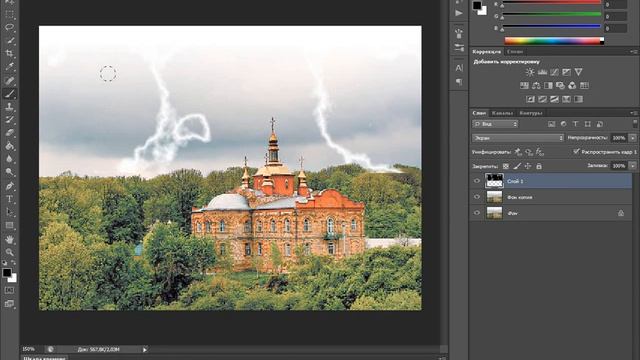Viewport: 640px width, 360px height.
Task: Select the Коррекция tab
Action: [x=487, y=52]
